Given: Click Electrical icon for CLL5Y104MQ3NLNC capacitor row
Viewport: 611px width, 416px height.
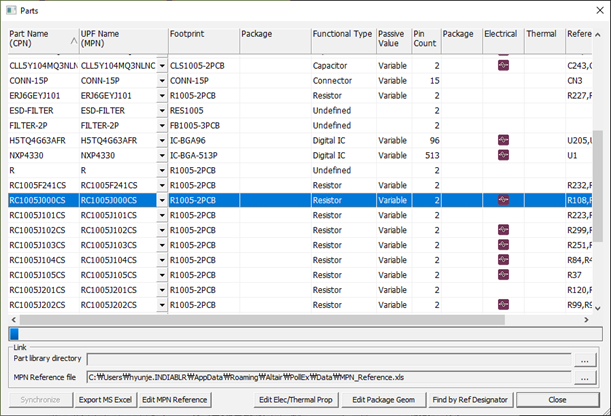Looking at the screenshot, I should click(x=503, y=65).
